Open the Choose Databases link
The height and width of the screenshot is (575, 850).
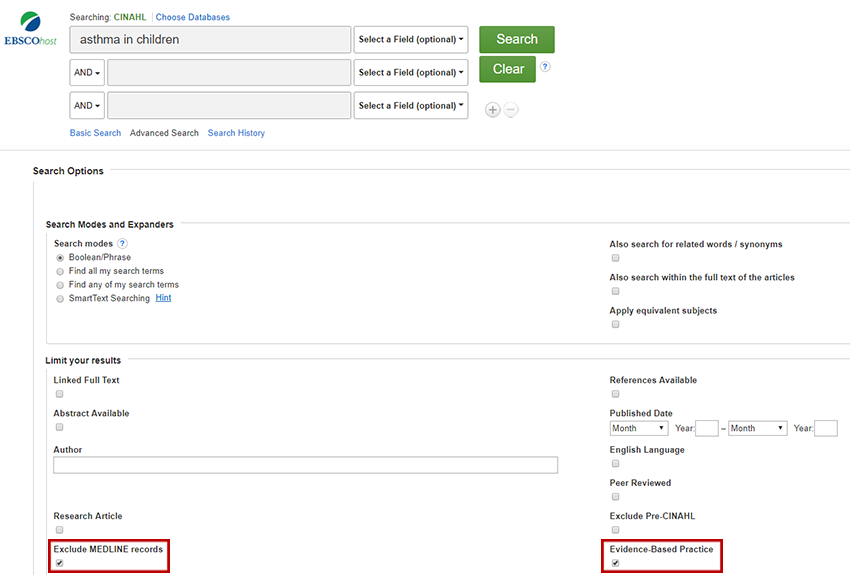[192, 18]
